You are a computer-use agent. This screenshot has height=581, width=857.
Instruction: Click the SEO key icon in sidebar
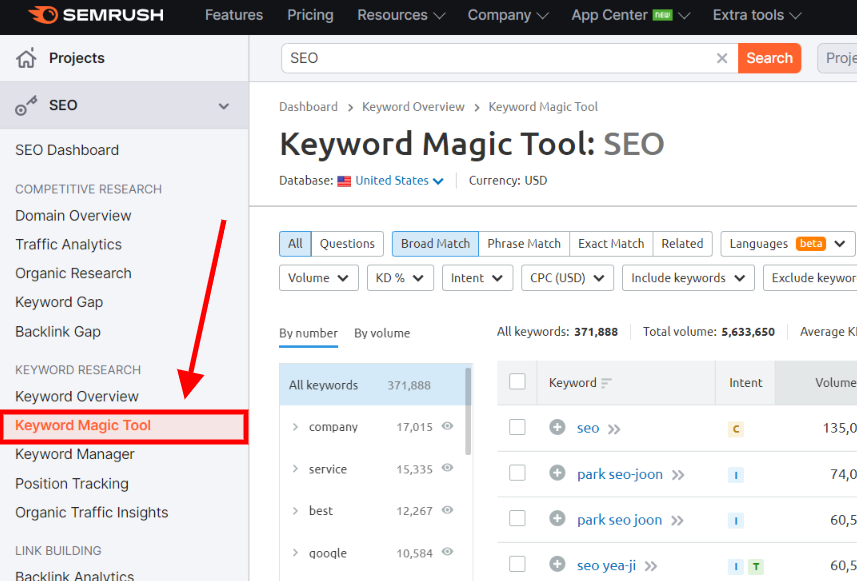coord(26,105)
